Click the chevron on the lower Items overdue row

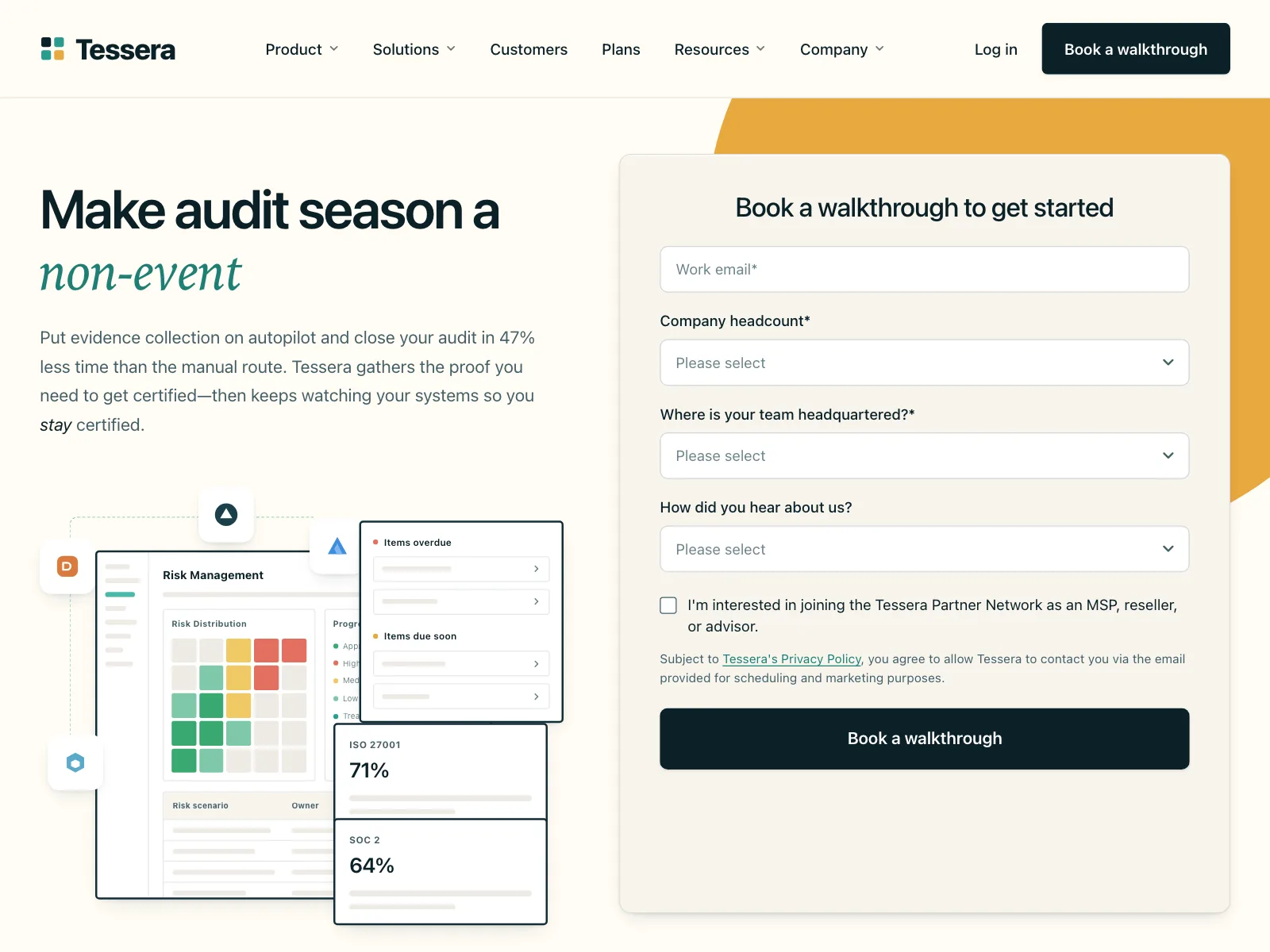pyautogui.click(x=537, y=601)
